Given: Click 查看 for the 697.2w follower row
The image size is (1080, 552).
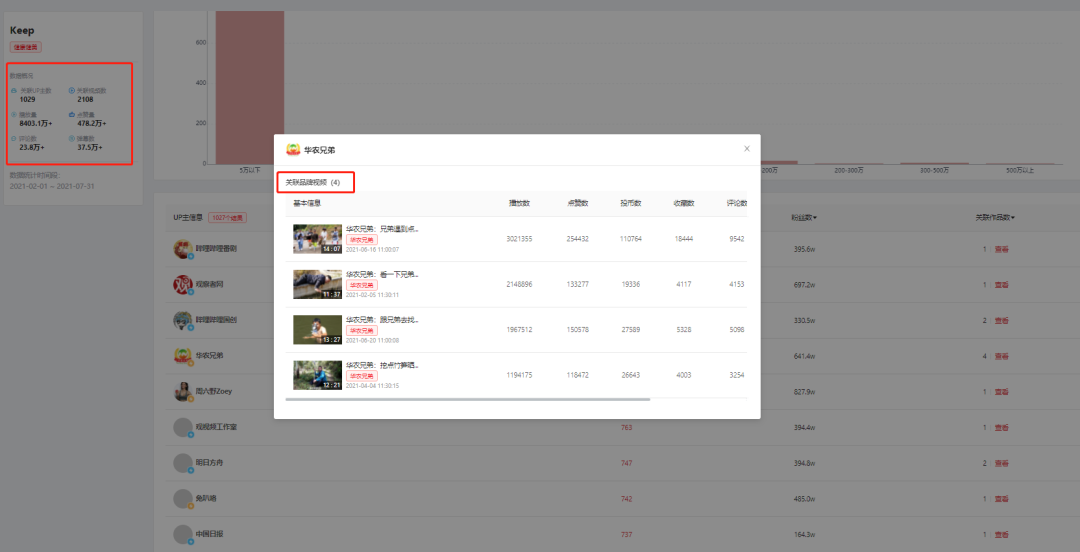Looking at the screenshot, I should tap(1001, 285).
